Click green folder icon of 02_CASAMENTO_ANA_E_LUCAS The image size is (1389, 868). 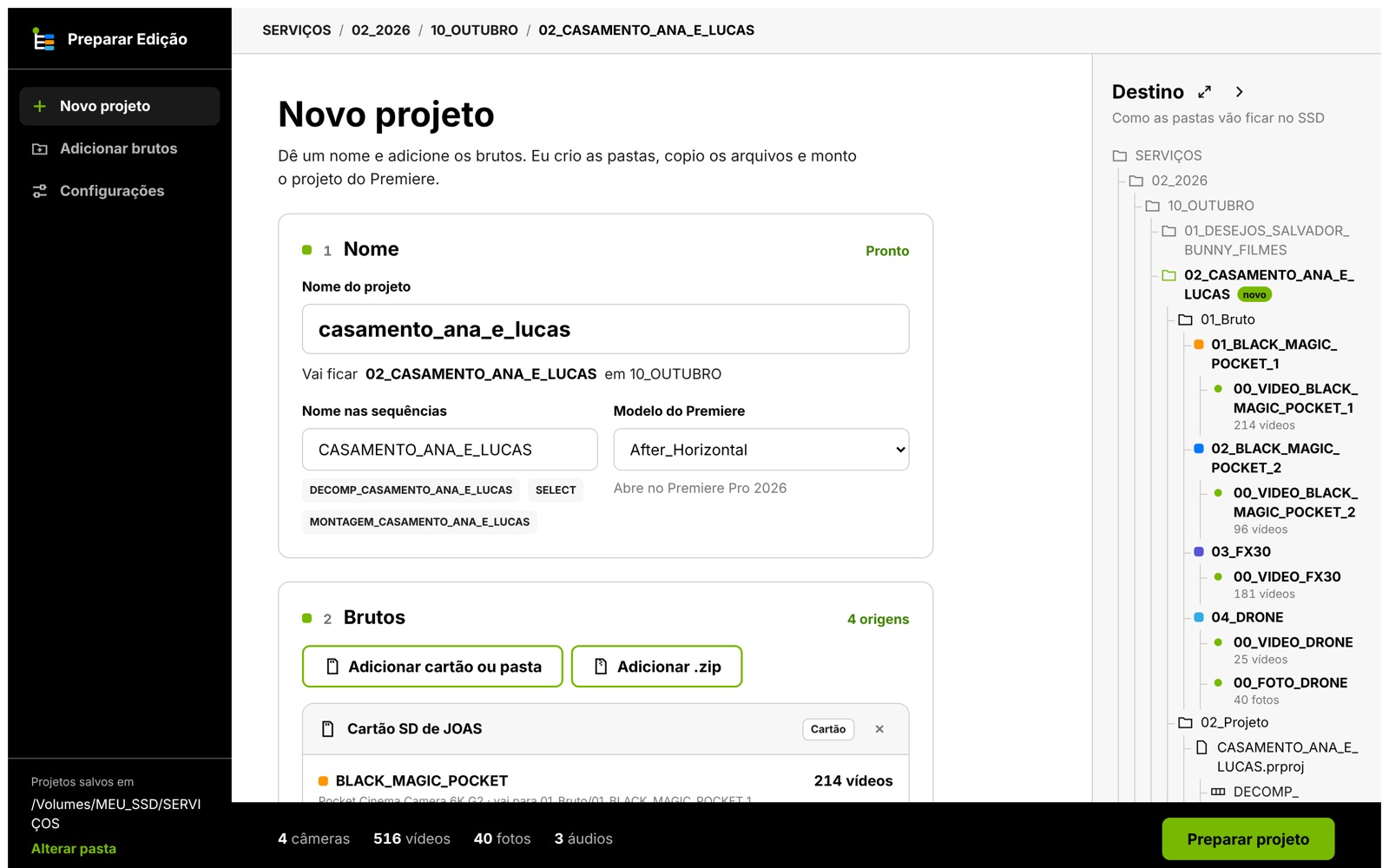[1169, 275]
